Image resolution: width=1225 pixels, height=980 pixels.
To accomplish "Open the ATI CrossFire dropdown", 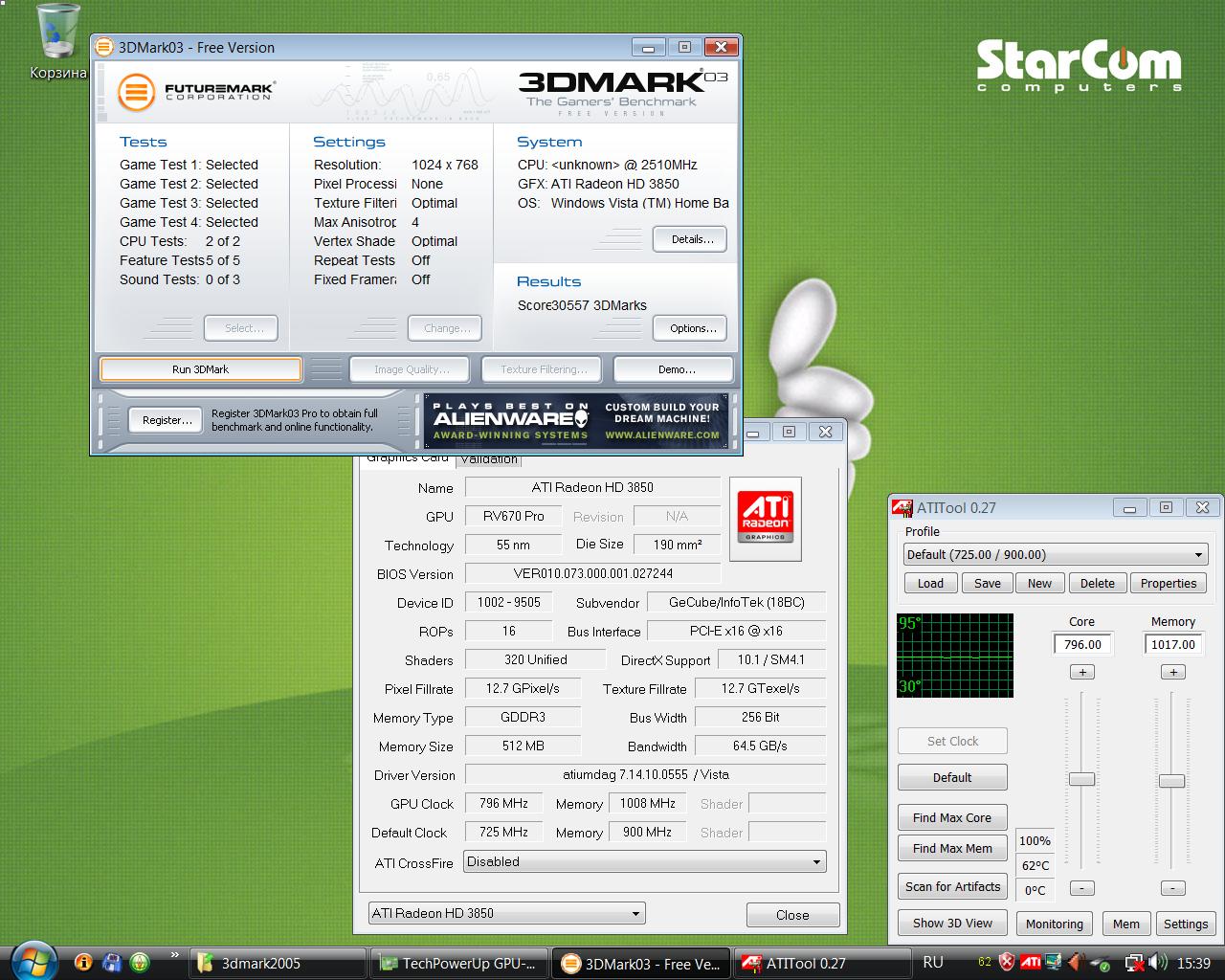I will 644,861.
